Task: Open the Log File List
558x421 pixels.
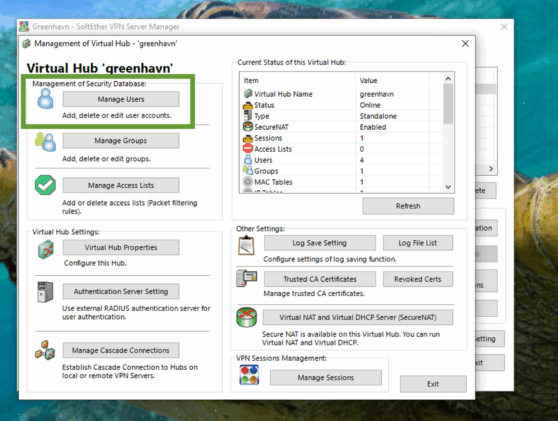Action: coord(418,243)
